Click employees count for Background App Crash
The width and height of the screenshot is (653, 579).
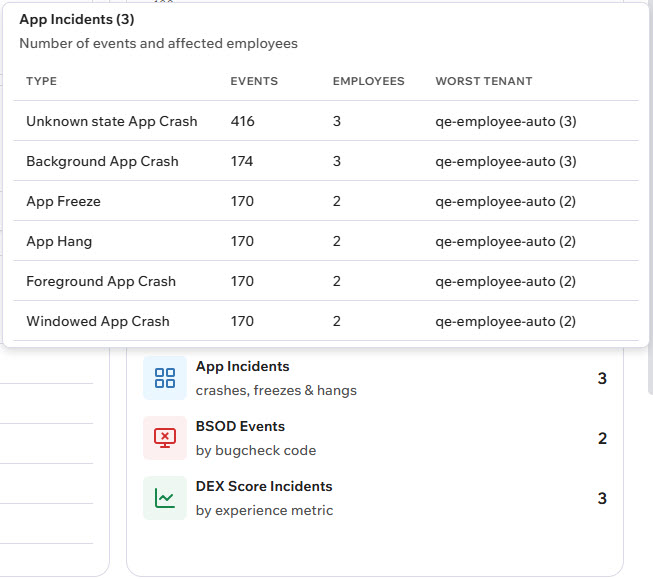[337, 161]
